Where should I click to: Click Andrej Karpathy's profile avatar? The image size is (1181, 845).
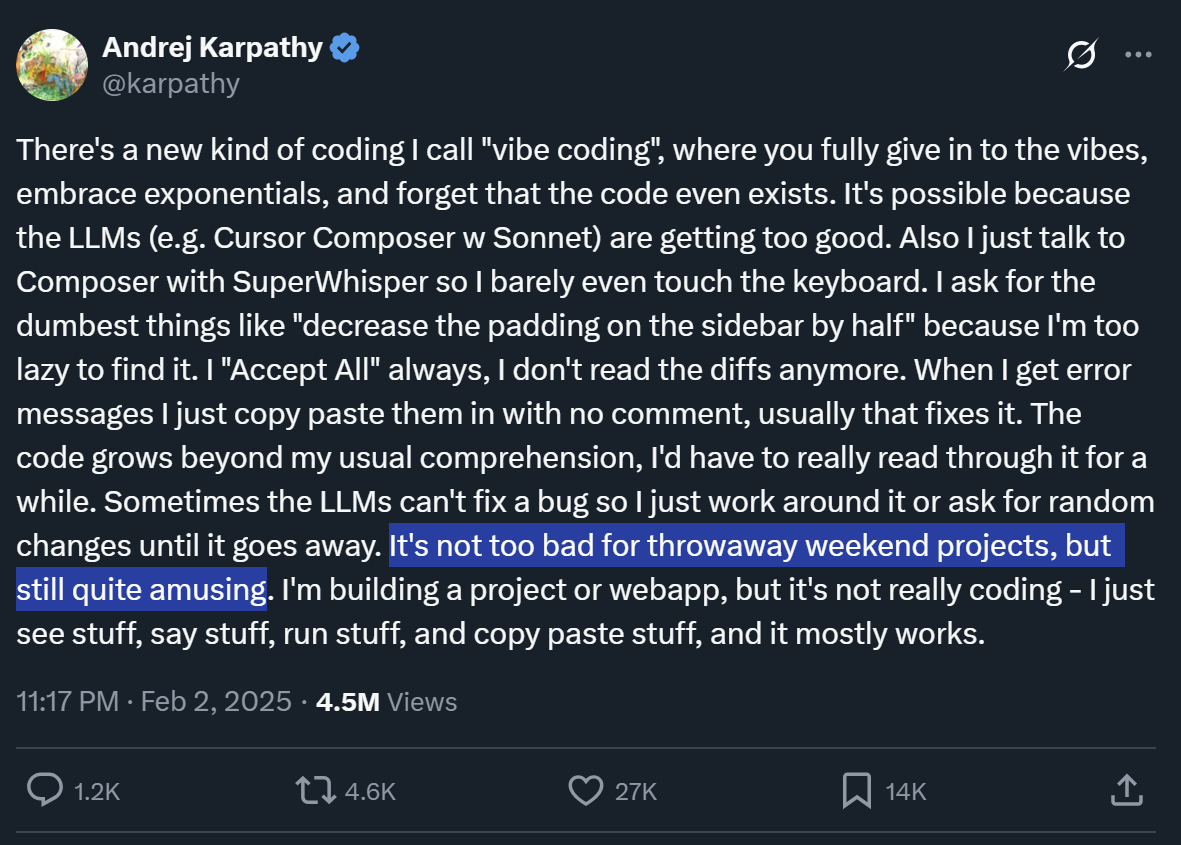click(x=52, y=65)
